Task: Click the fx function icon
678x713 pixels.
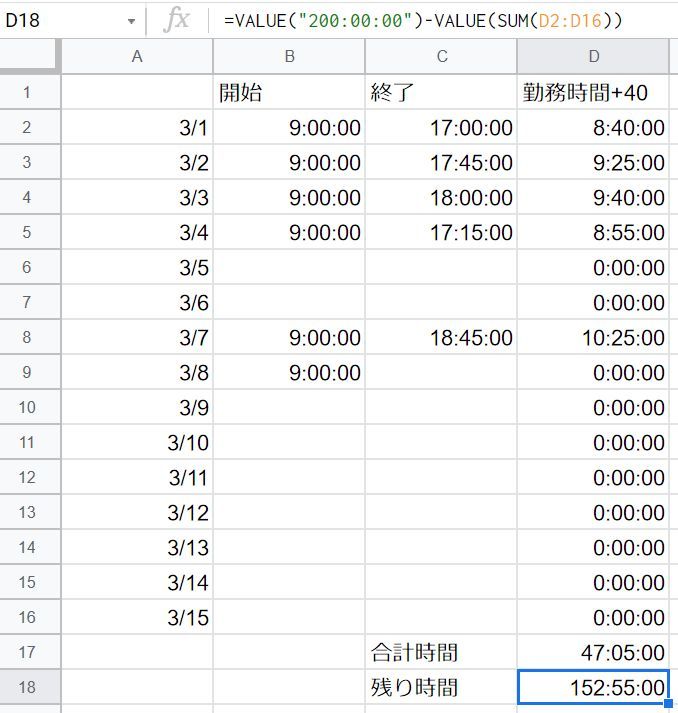Action: [176, 20]
